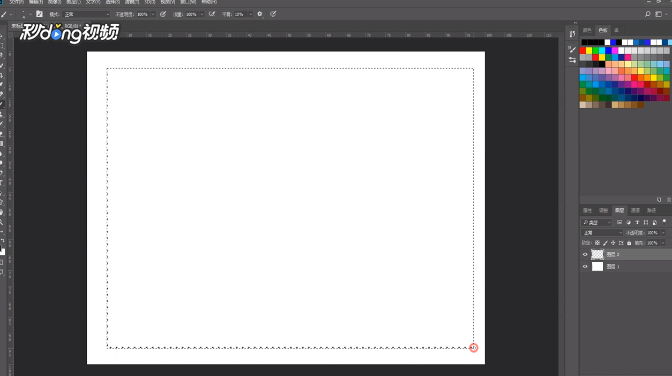The image size is (672, 376).
Task: Open the workspace switcher icon
Action: pyautogui.click(x=659, y=14)
